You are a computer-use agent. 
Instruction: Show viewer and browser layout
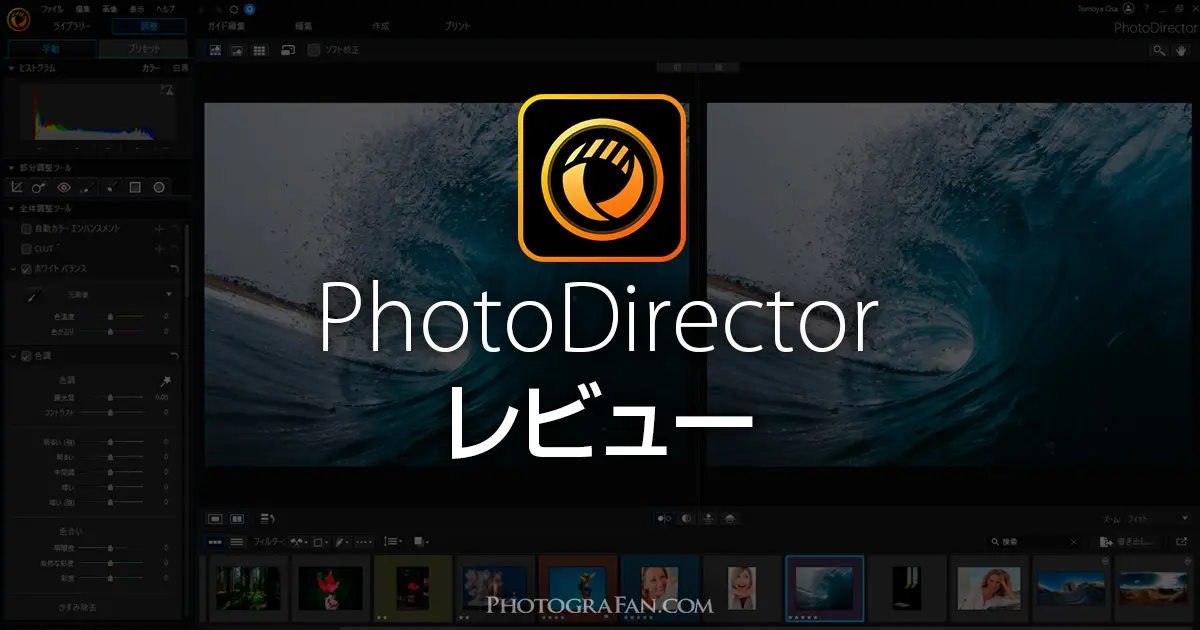215,50
